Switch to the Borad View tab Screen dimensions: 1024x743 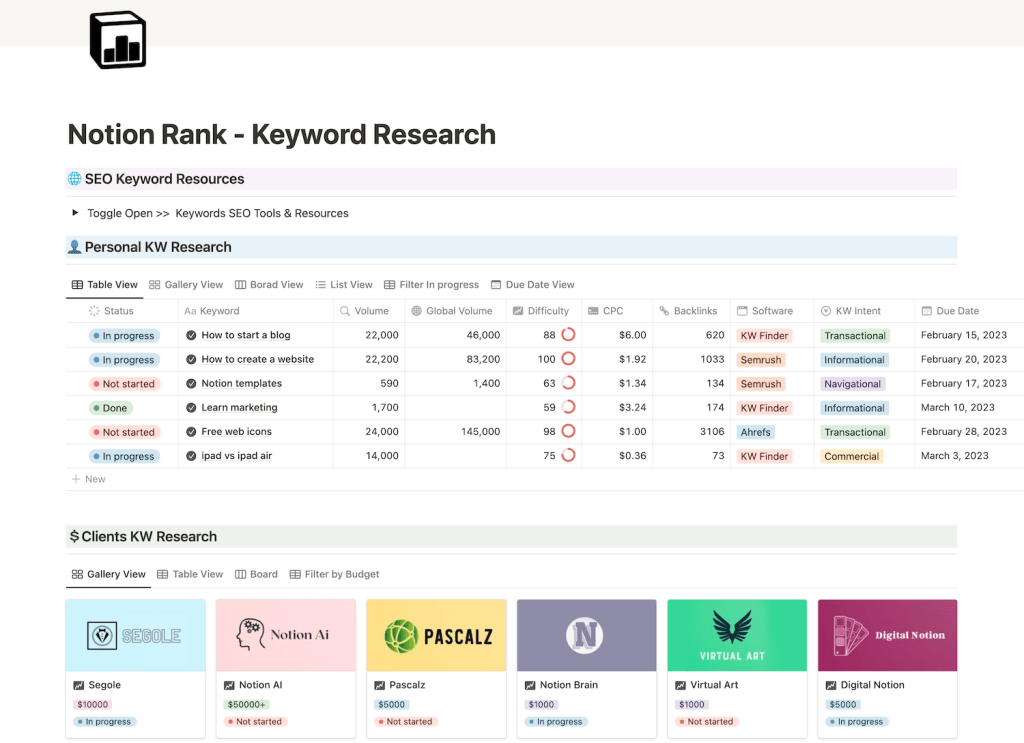(x=268, y=285)
